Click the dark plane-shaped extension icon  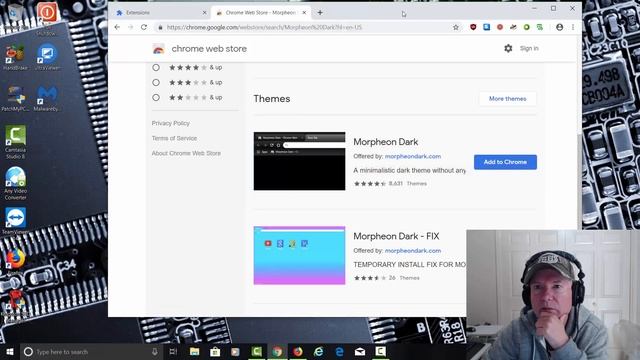pyautogui.click(x=513, y=27)
